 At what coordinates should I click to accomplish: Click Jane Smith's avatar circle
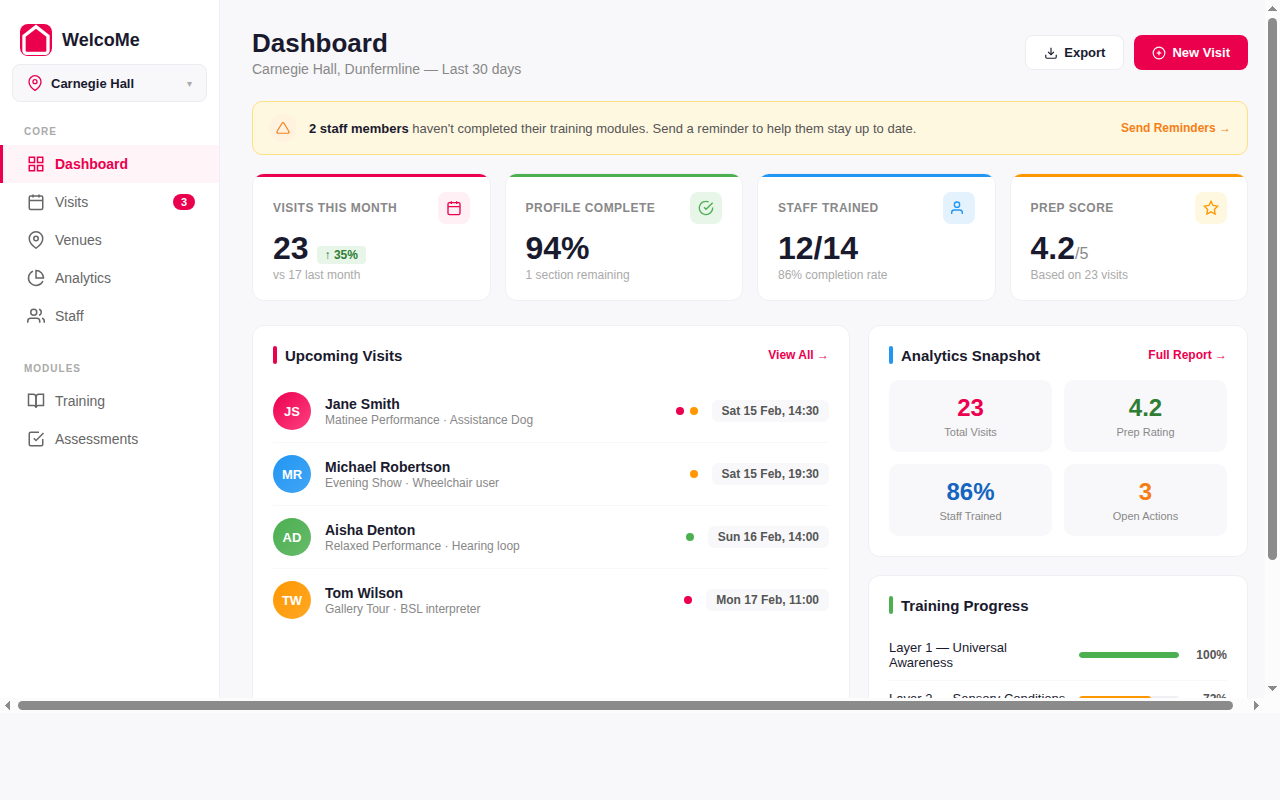(x=291, y=411)
